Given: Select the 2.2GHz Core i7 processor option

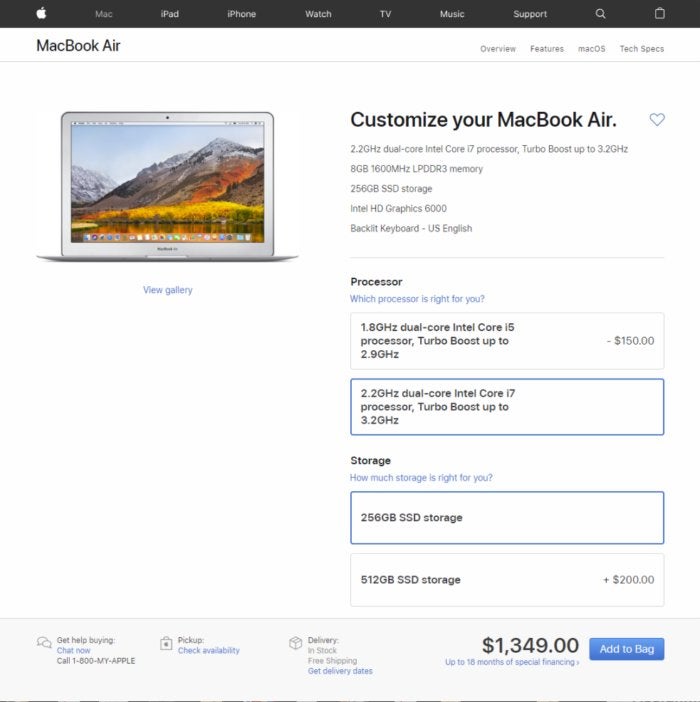Looking at the screenshot, I should coord(507,407).
